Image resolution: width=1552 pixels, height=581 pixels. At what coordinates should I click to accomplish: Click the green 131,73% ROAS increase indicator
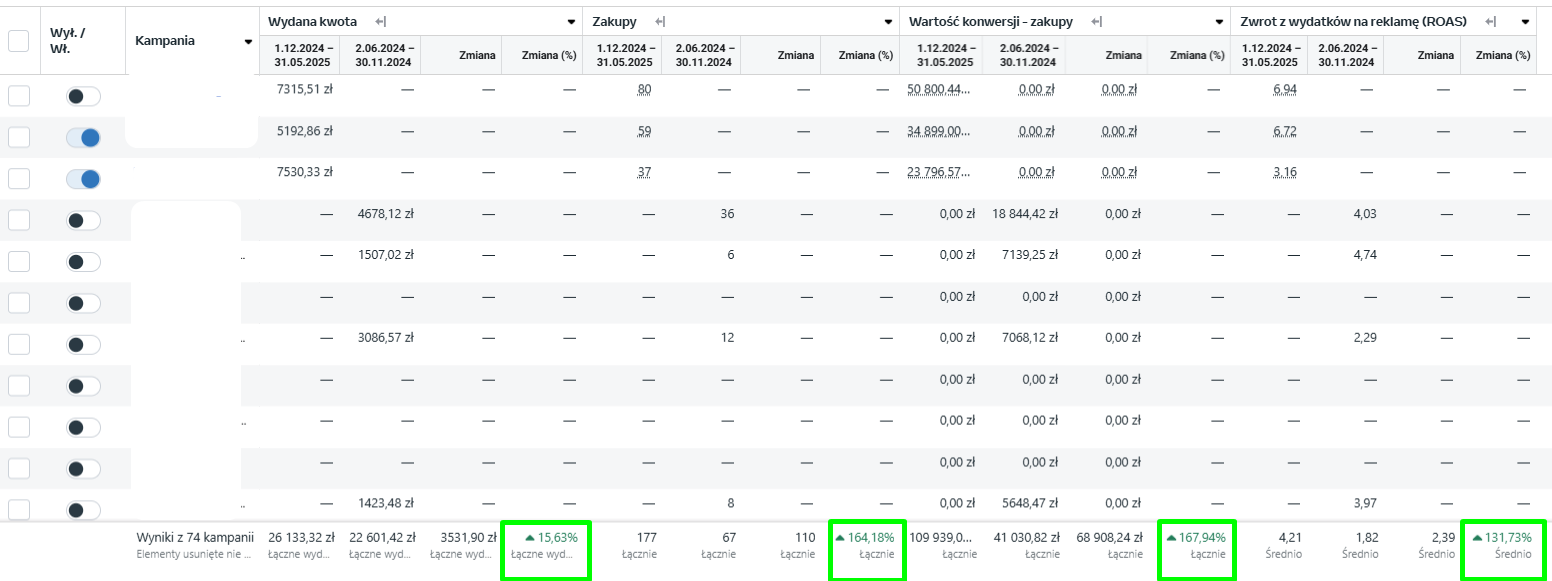1502,537
